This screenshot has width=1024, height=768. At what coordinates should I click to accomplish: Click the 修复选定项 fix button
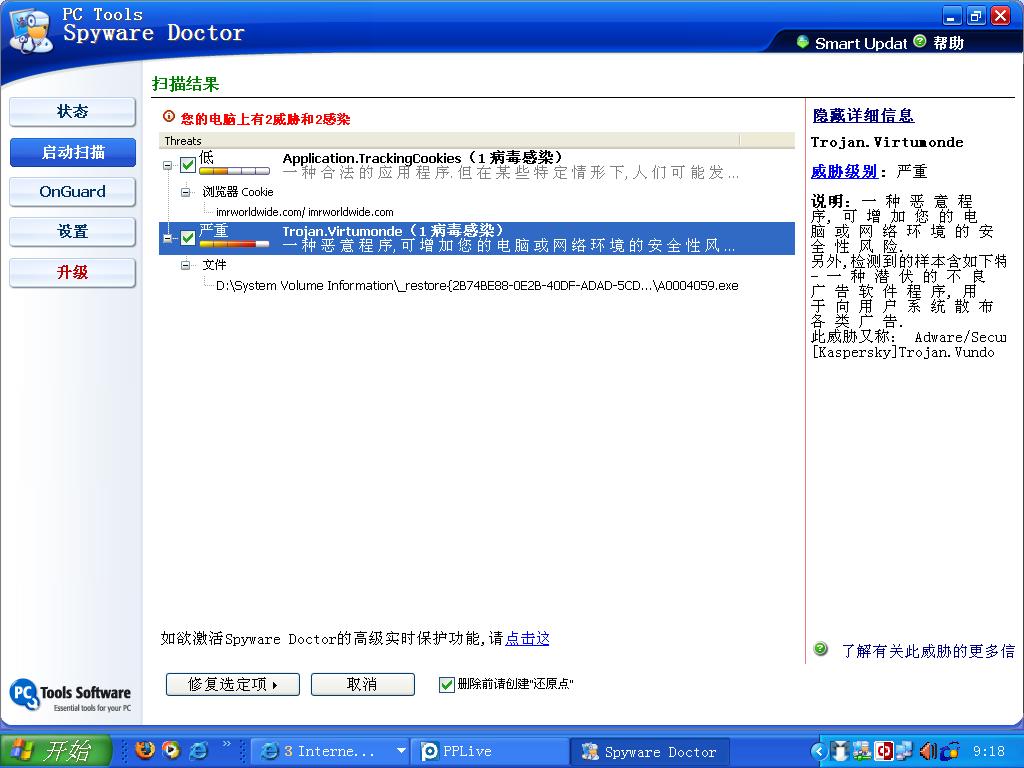[232, 684]
